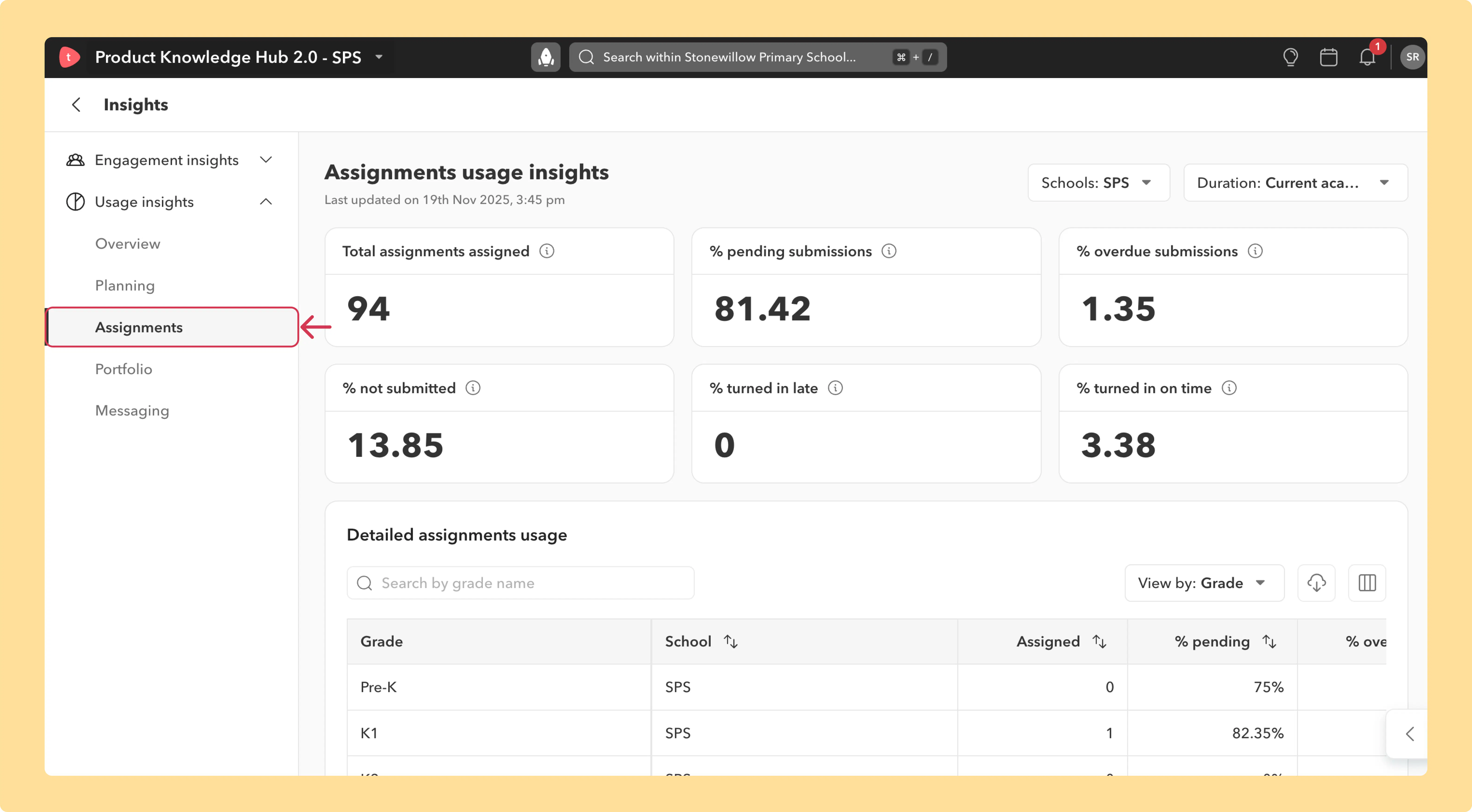Open the SR profile avatar
This screenshot has width=1472, height=812.
tap(1412, 57)
